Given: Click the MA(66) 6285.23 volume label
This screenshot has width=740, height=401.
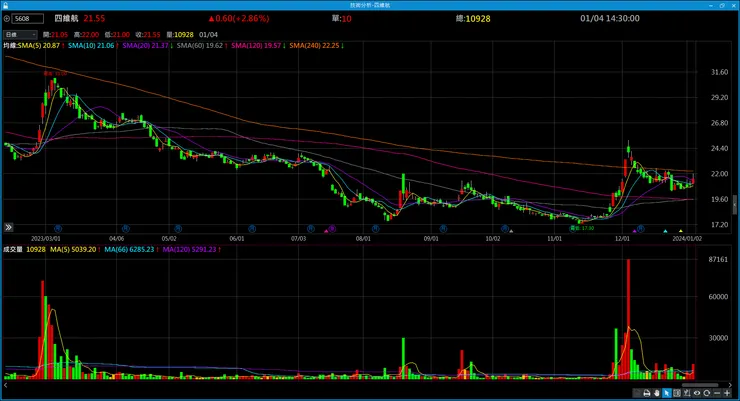Looking at the screenshot, I should click(131, 249).
